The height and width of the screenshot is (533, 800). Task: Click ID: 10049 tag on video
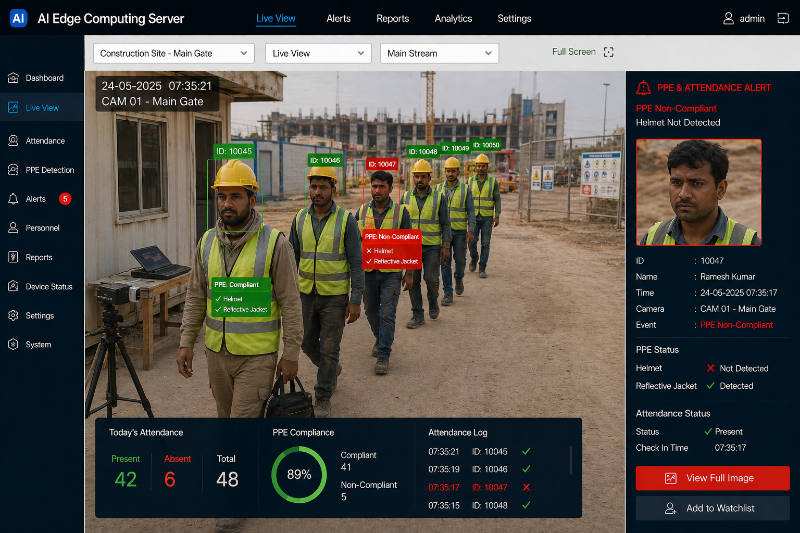(x=455, y=148)
